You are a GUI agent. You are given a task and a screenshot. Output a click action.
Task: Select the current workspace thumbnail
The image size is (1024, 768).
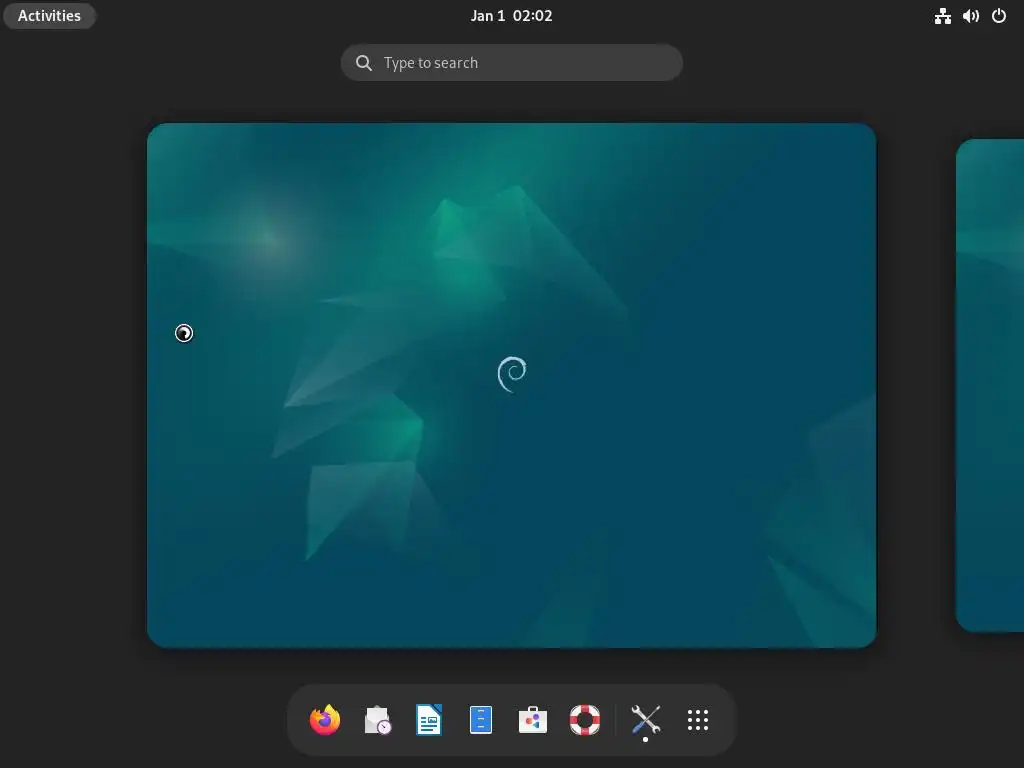coord(511,385)
